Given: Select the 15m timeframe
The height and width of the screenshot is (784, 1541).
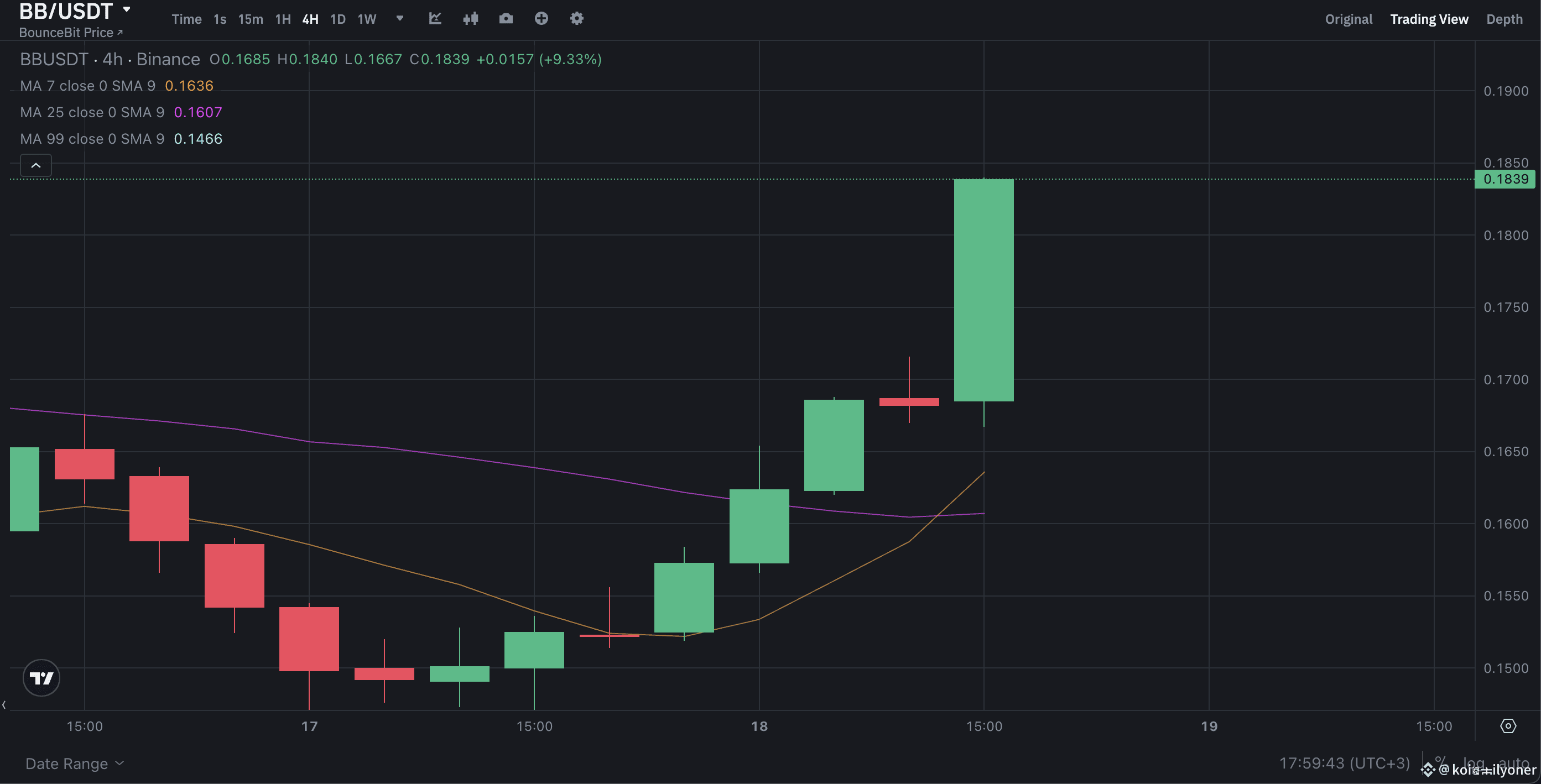Looking at the screenshot, I should coord(249,19).
